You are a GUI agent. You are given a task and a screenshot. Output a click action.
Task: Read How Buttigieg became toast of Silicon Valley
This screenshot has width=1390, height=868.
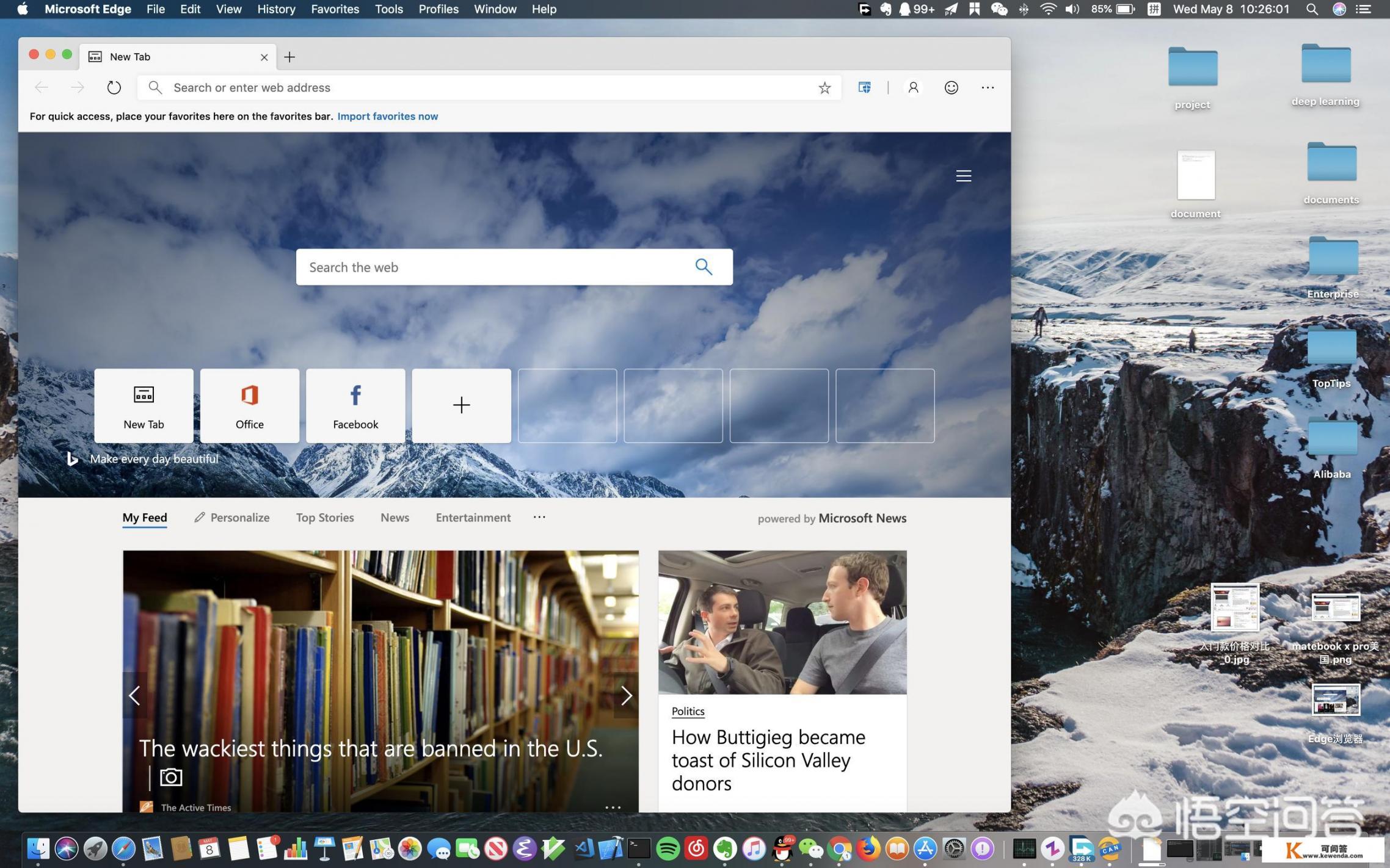pos(768,760)
